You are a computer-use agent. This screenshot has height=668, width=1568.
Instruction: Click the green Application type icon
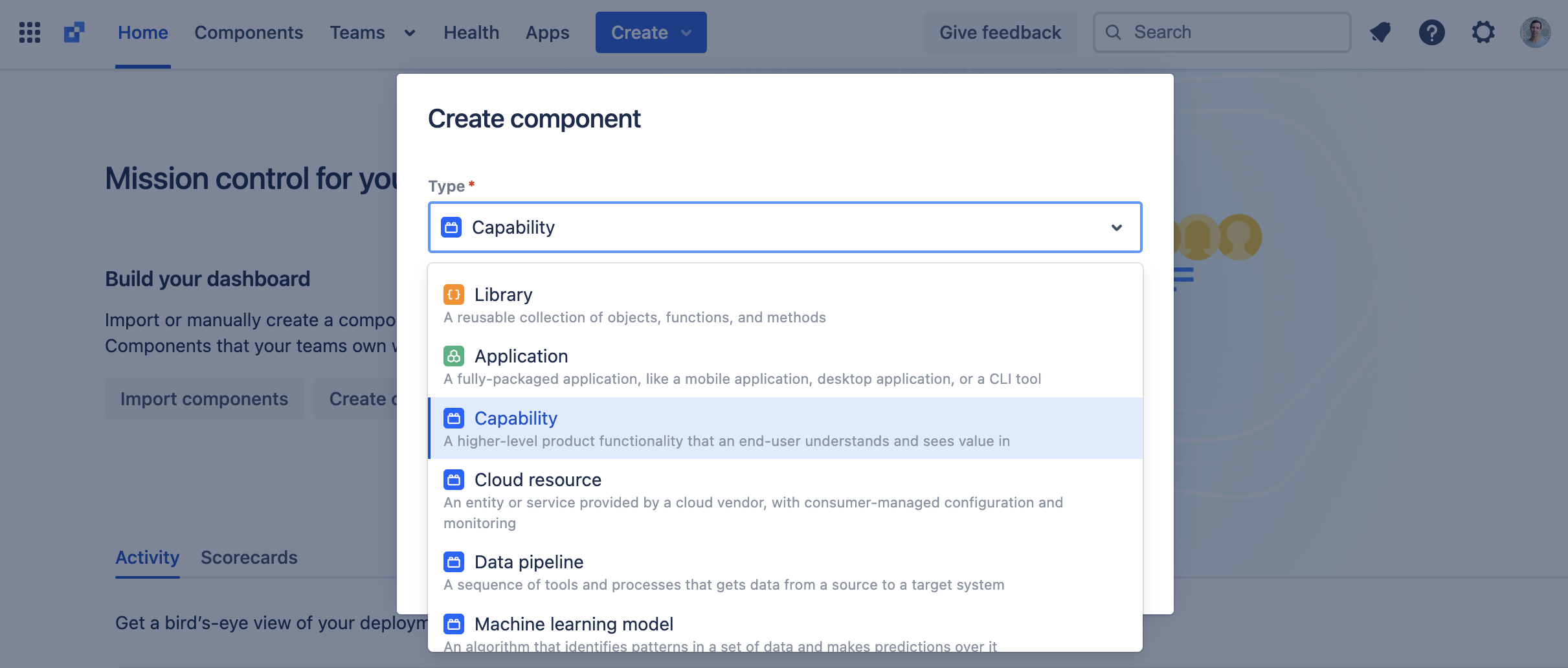[x=454, y=356]
